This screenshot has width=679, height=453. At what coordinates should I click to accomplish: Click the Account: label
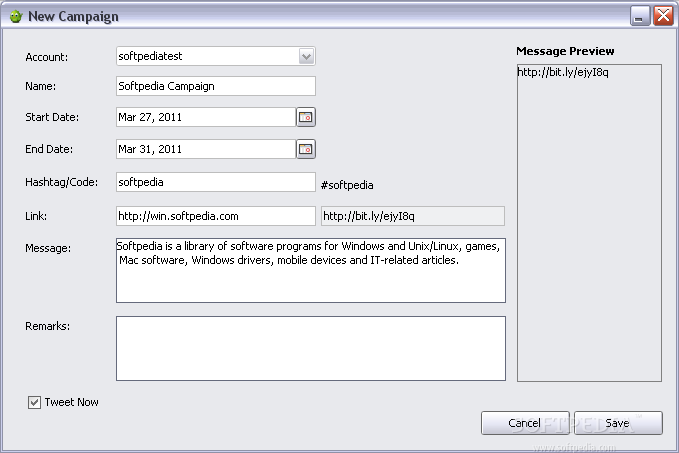(47, 57)
